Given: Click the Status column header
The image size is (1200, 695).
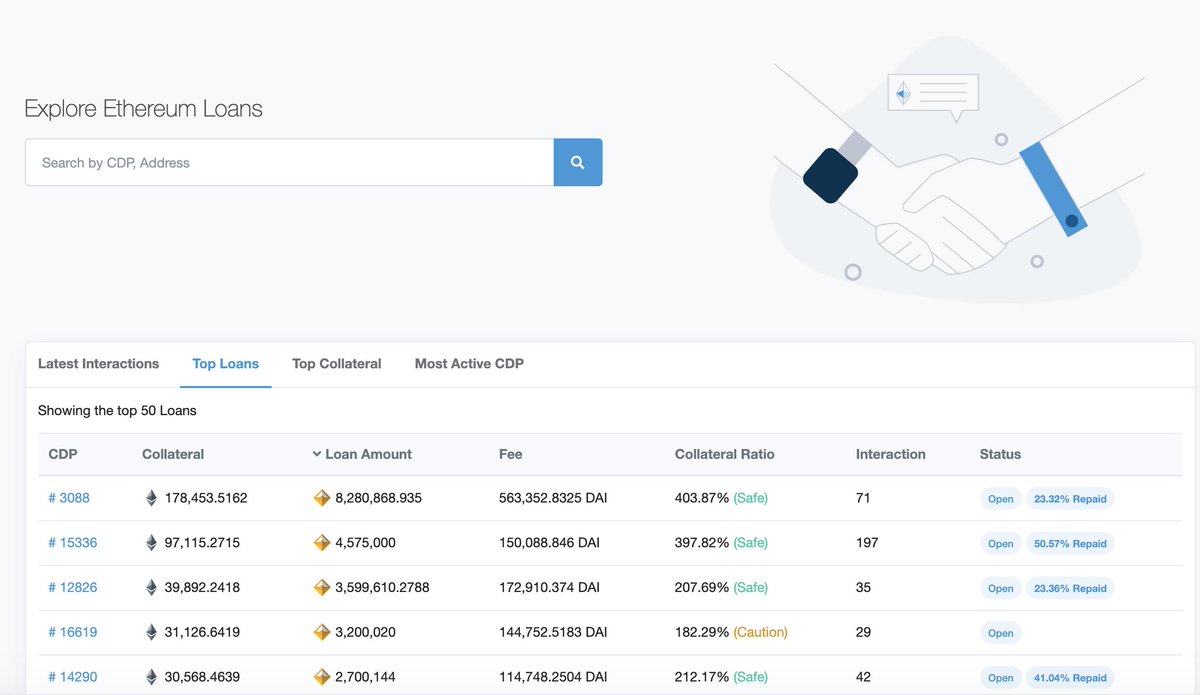Looking at the screenshot, I should tap(1000, 454).
